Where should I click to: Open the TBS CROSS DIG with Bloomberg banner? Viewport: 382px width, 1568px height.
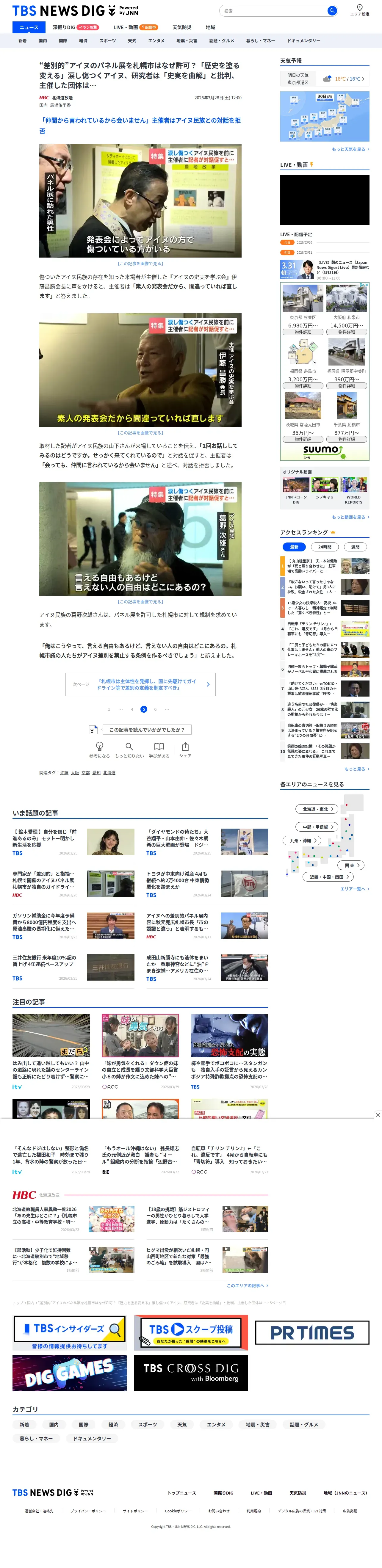[191, 1373]
